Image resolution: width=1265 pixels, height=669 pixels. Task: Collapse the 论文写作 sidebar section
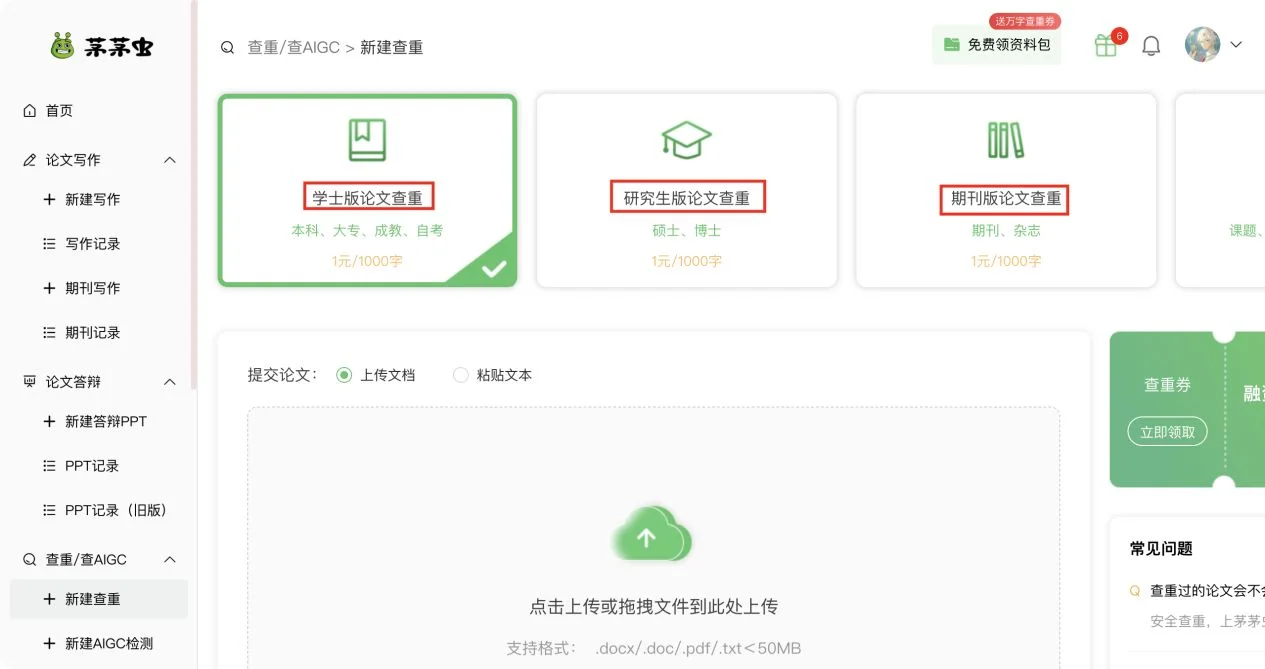pyautogui.click(x=170, y=159)
